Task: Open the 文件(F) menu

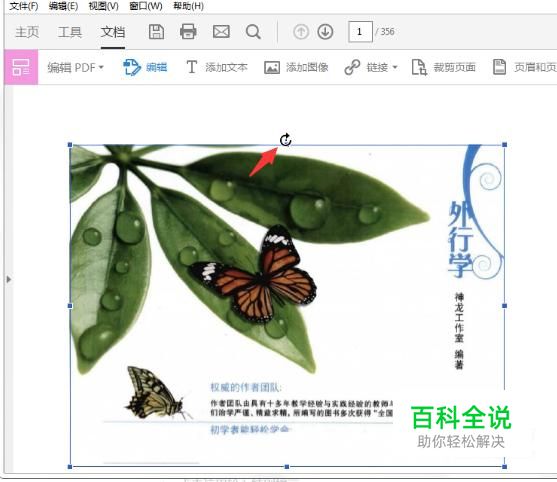Action: (23, 6)
